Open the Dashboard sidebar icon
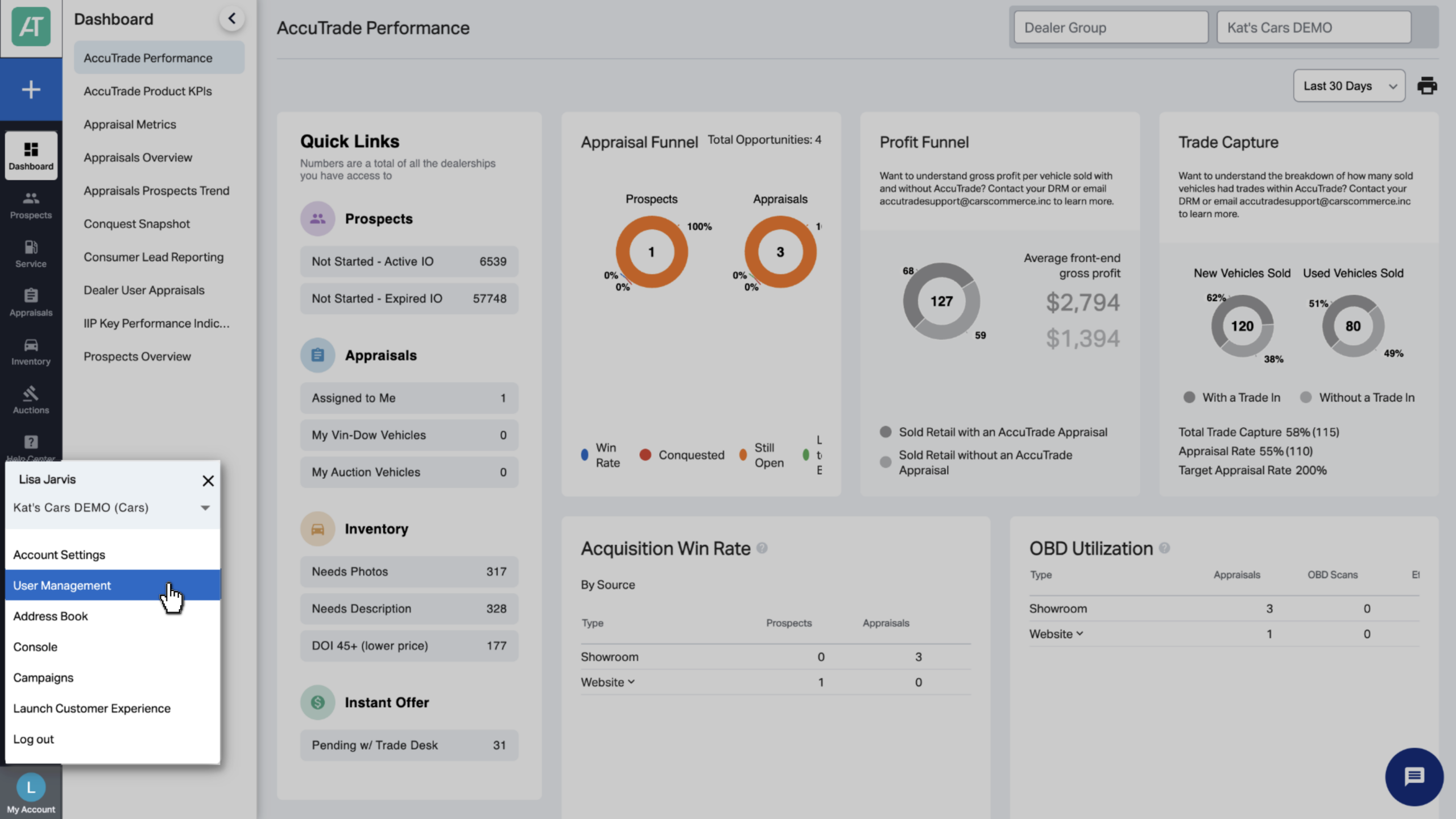This screenshot has width=1456, height=819. [31, 156]
